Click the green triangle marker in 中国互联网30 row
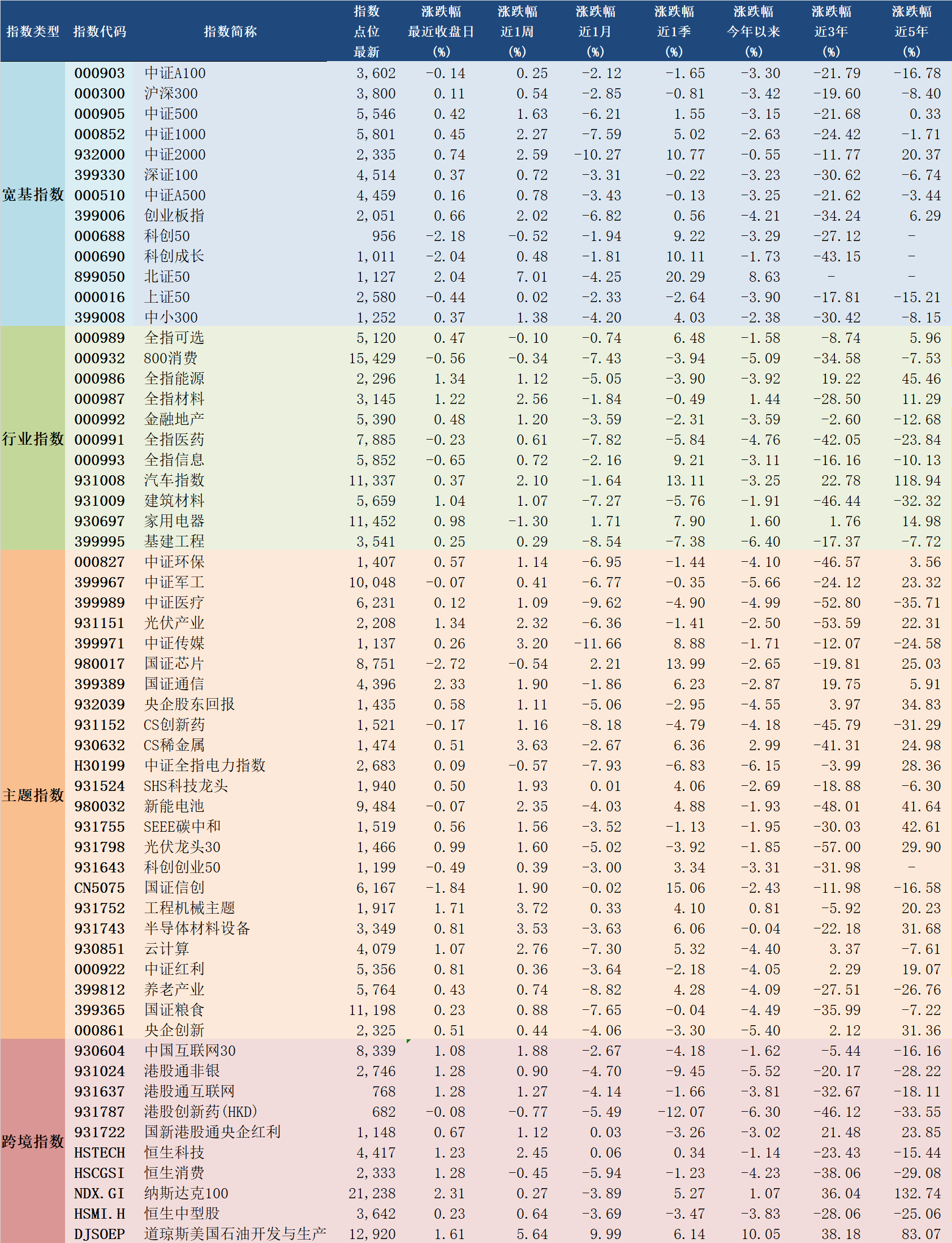 pos(408,1041)
